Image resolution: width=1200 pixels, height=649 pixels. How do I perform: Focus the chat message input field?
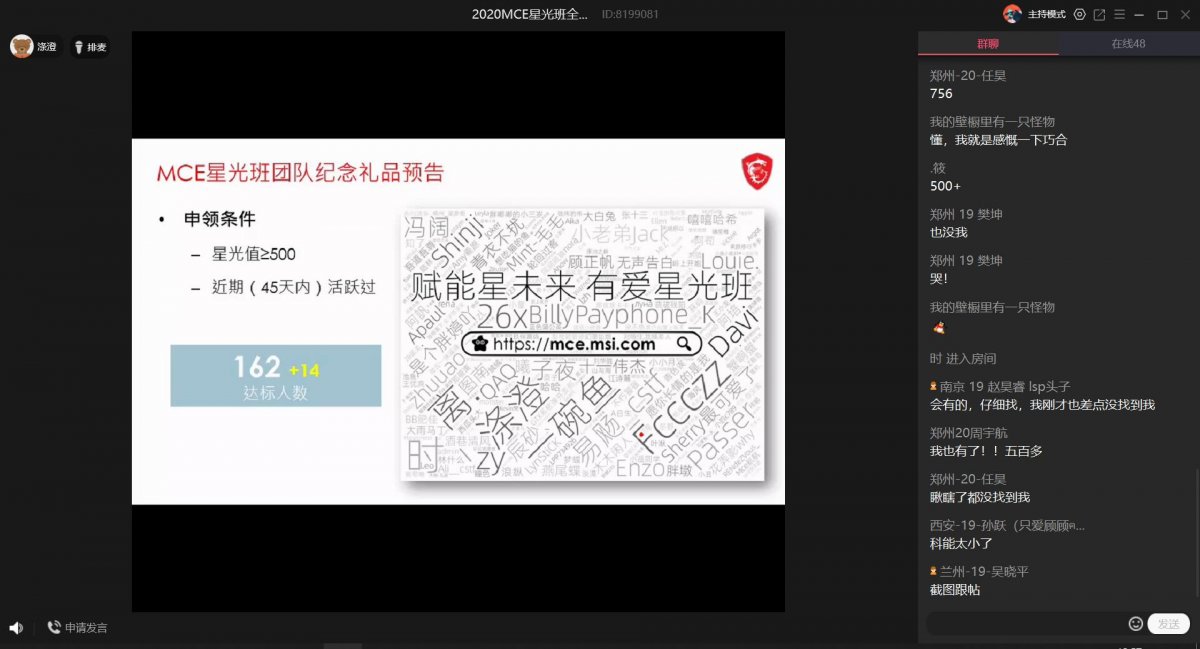point(1024,623)
